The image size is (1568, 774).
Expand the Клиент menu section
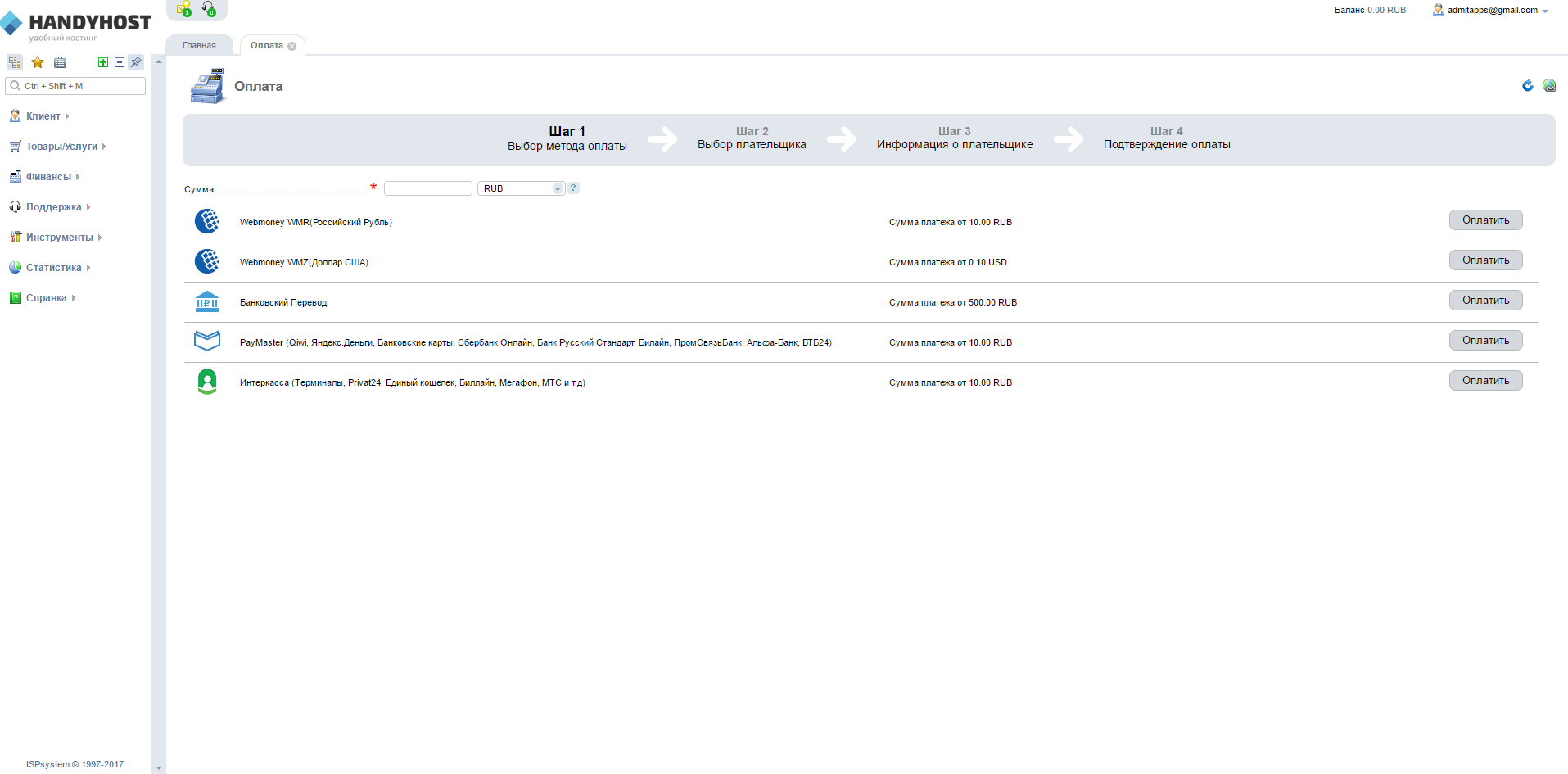tap(66, 116)
